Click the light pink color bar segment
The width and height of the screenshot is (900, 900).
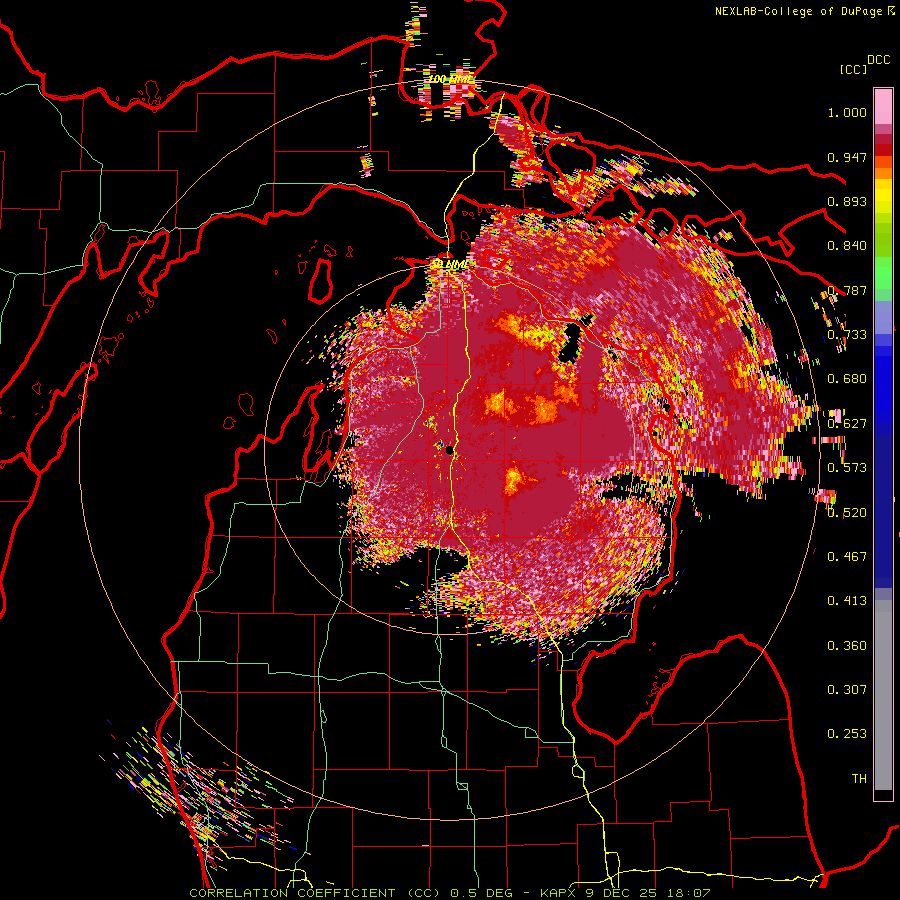tap(883, 106)
